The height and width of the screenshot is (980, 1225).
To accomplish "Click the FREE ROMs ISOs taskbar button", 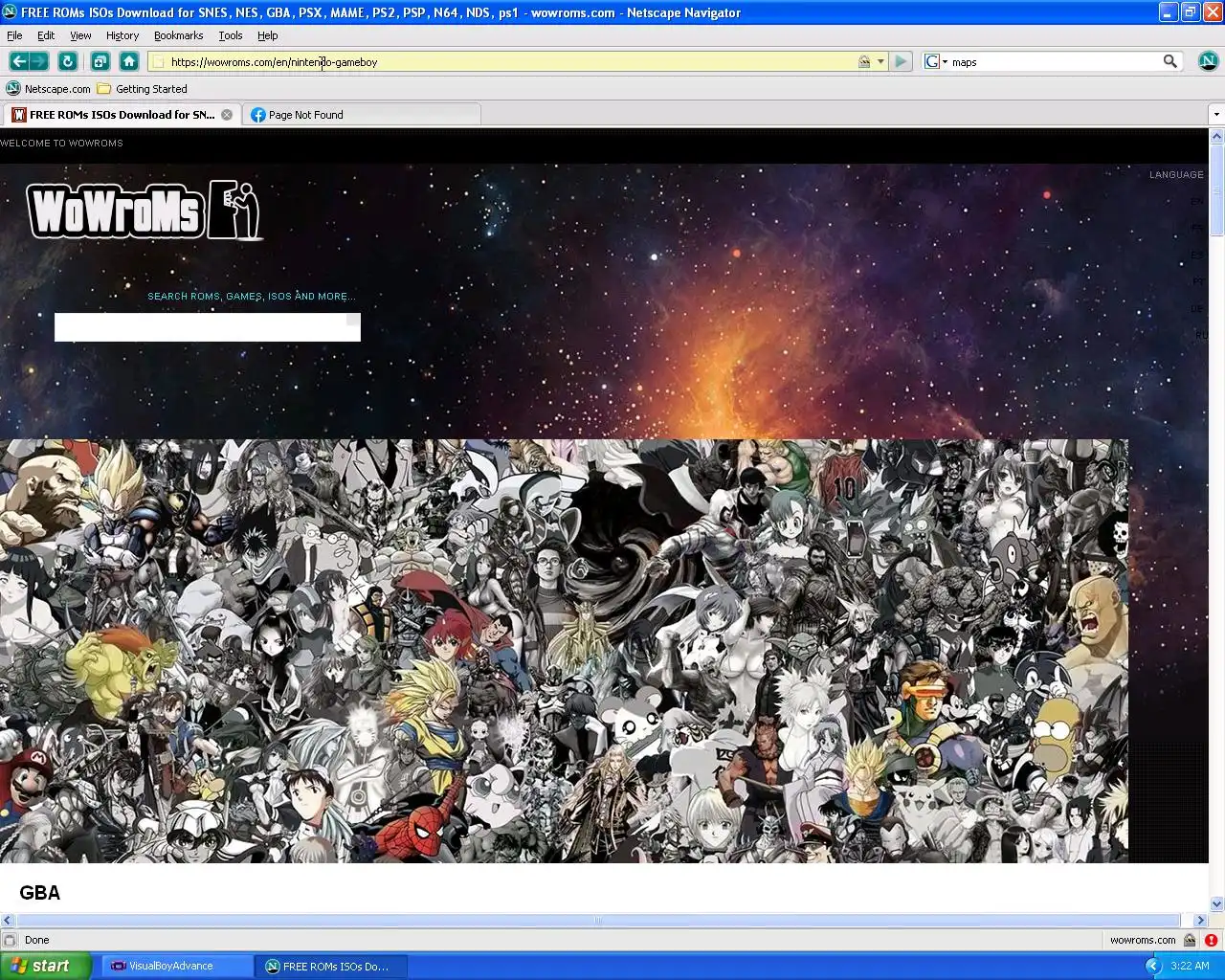I will coord(331,966).
